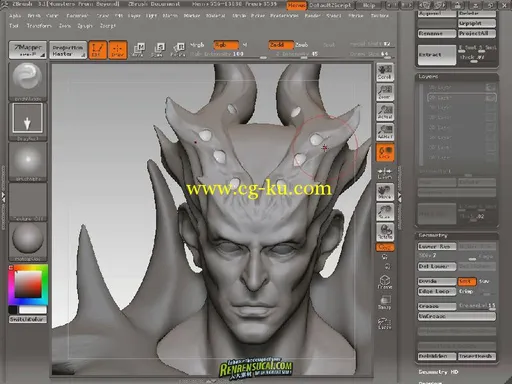
Task: Expand the left tray divider arrow
Action: 3,197
